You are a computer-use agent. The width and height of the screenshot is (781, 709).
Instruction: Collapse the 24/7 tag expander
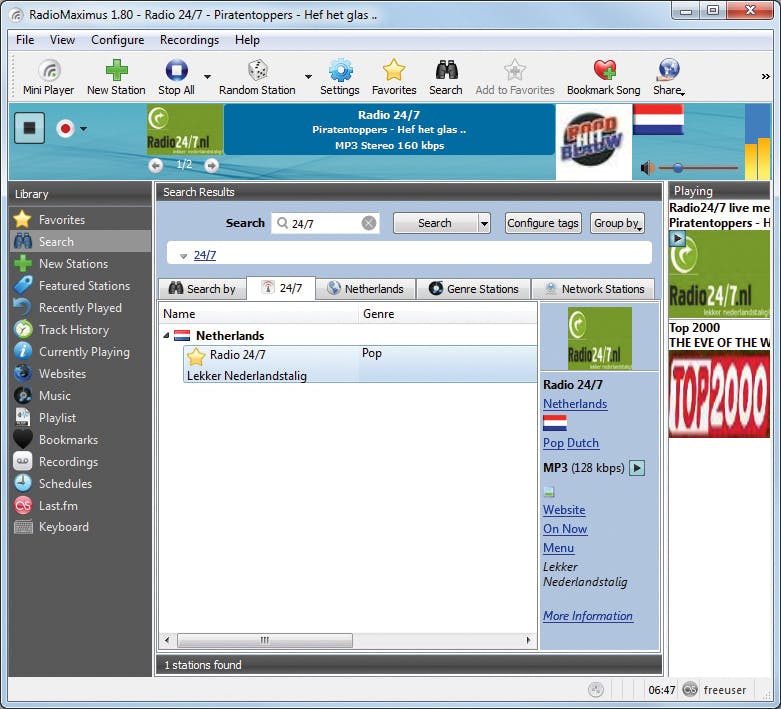click(183, 256)
